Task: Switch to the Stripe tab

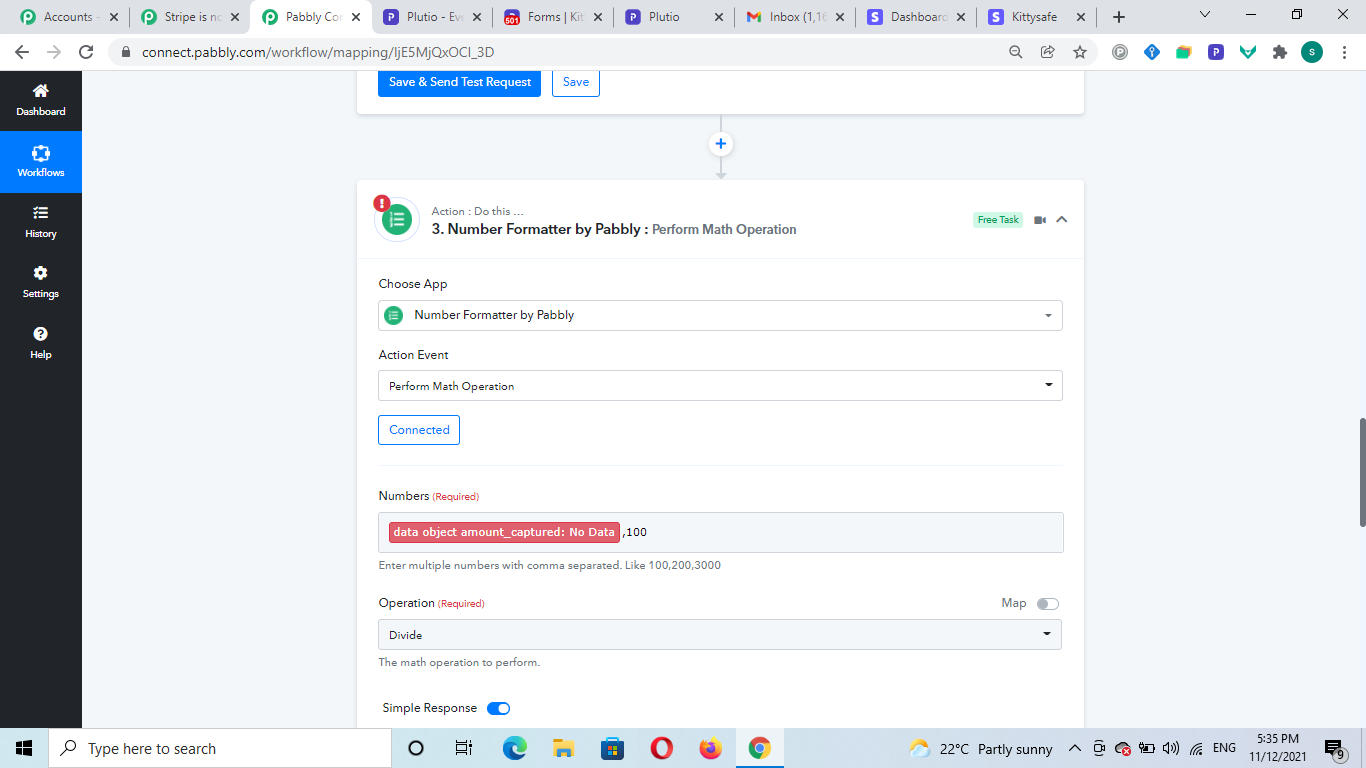Action: tap(192, 17)
